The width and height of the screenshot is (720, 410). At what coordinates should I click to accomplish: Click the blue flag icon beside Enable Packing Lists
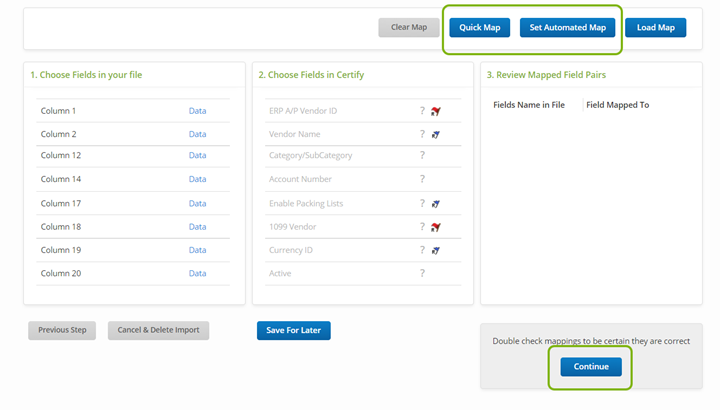(x=436, y=203)
